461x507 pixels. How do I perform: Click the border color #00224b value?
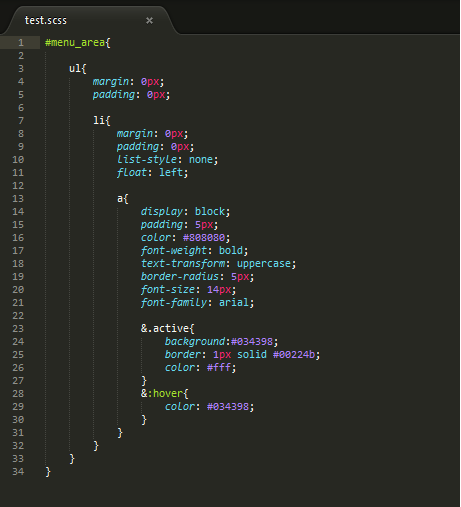tap(294, 355)
